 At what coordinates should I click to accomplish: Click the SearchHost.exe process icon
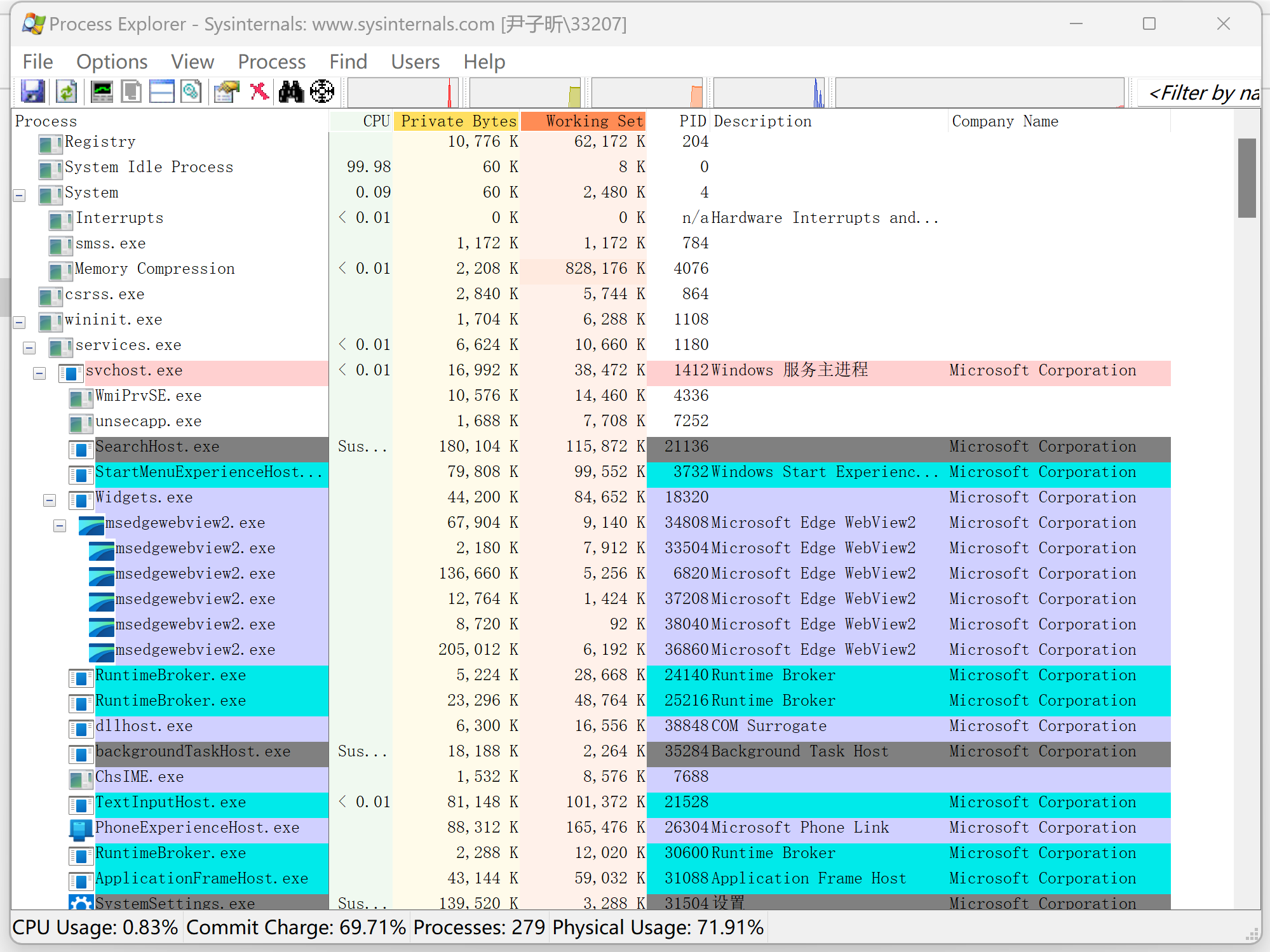click(x=81, y=450)
